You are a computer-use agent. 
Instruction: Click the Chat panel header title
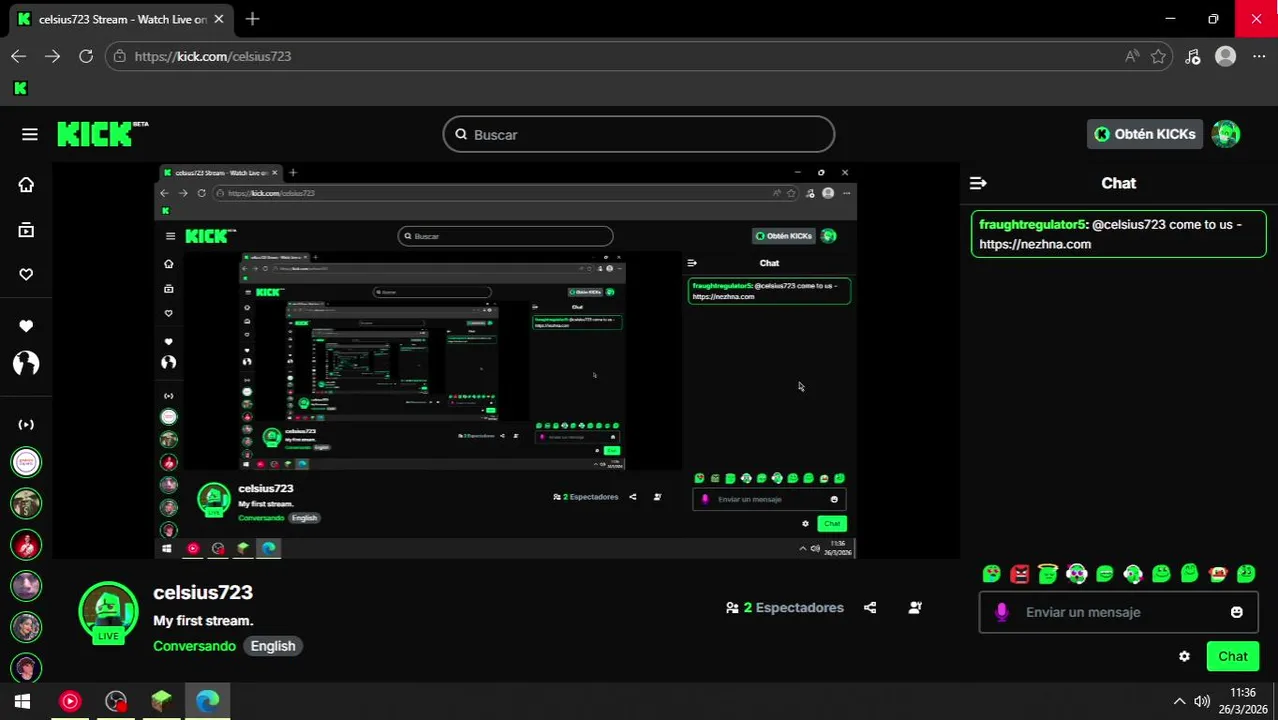[x=1118, y=183]
